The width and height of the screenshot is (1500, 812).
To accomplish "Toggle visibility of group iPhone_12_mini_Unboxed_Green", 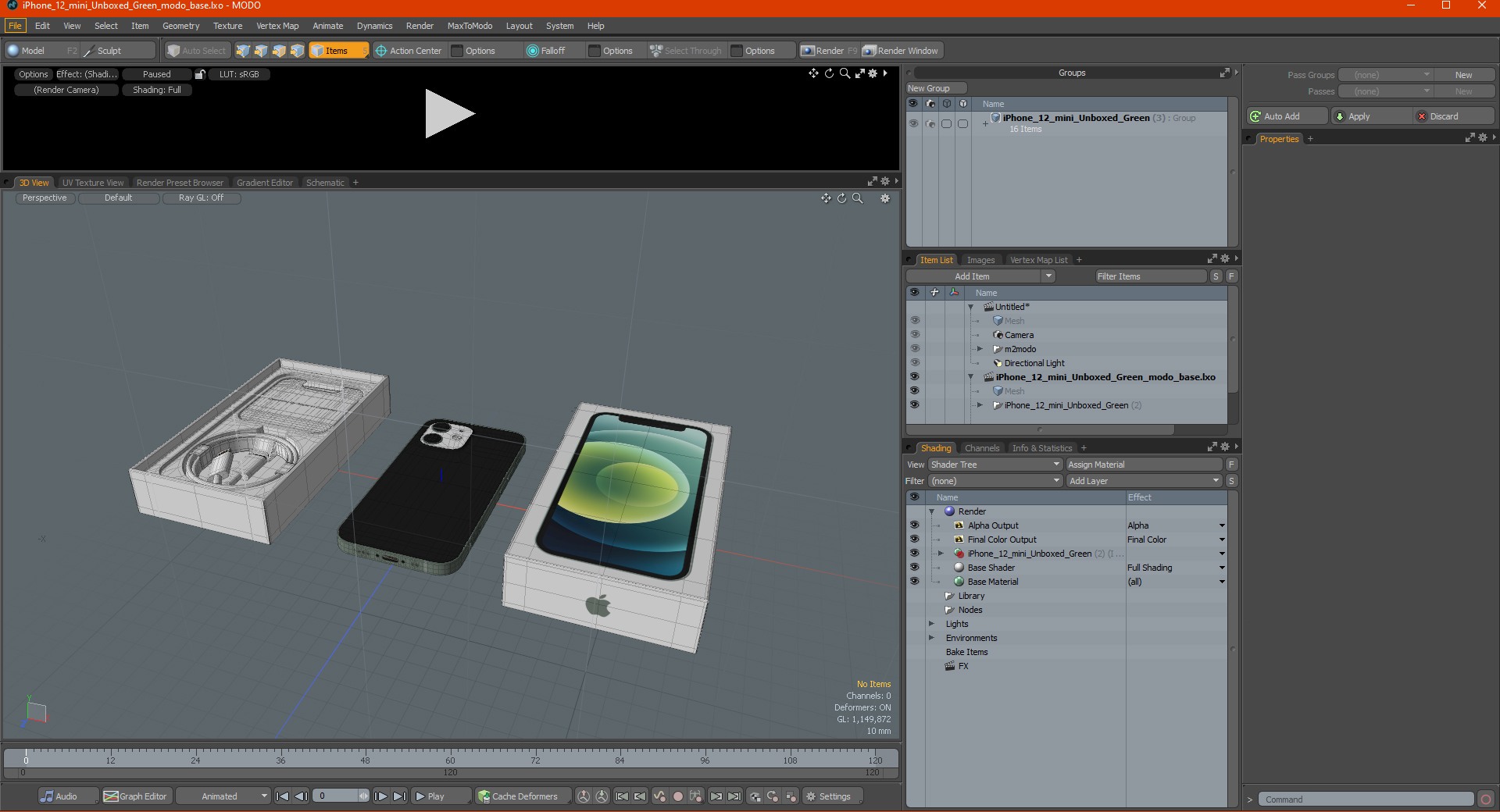I will click(x=913, y=123).
